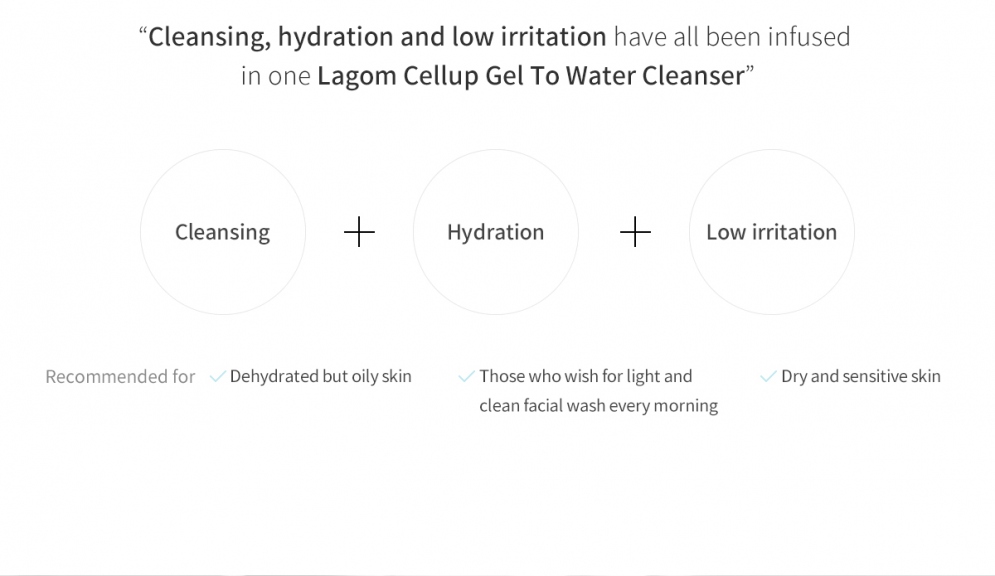Click the Low irritation label text
This screenshot has width=995, height=576.
tap(772, 232)
